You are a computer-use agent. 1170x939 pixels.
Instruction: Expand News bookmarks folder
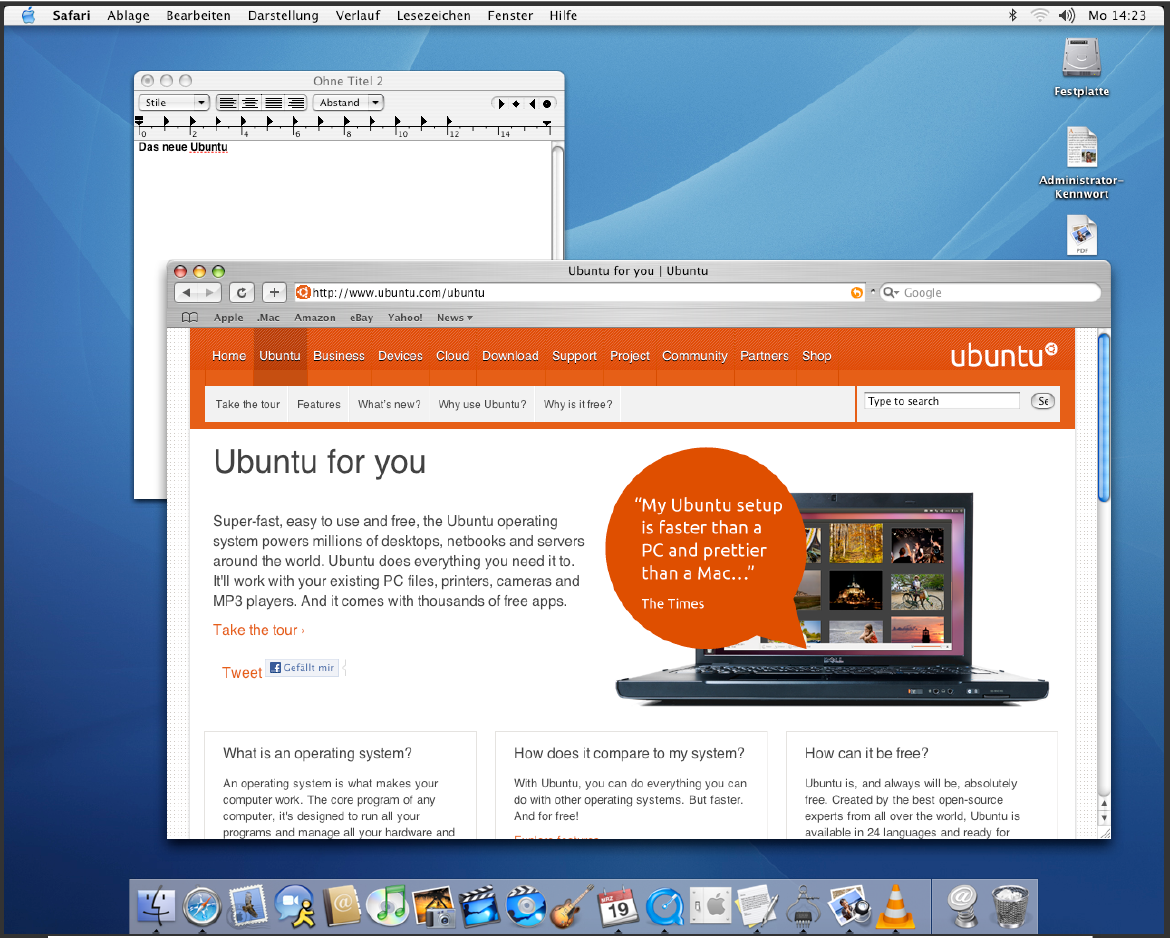coord(455,317)
